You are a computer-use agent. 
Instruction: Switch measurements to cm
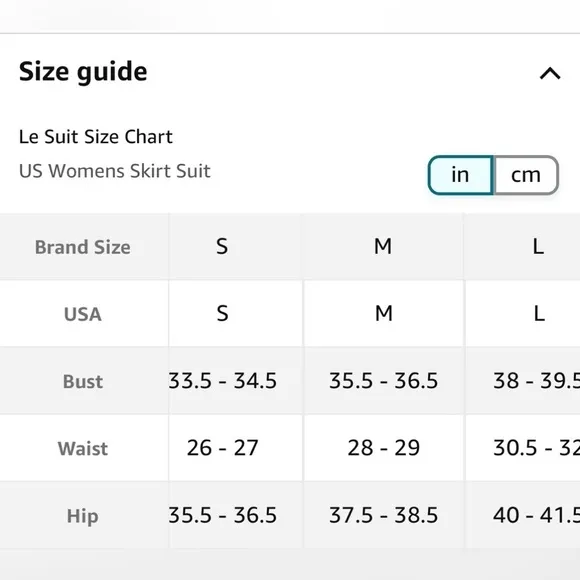click(526, 175)
